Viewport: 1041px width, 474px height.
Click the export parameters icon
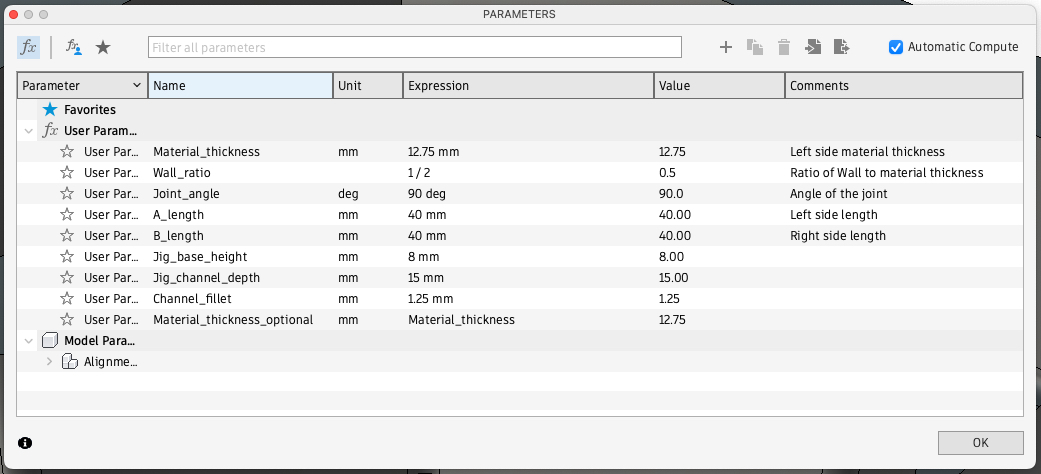coord(841,47)
